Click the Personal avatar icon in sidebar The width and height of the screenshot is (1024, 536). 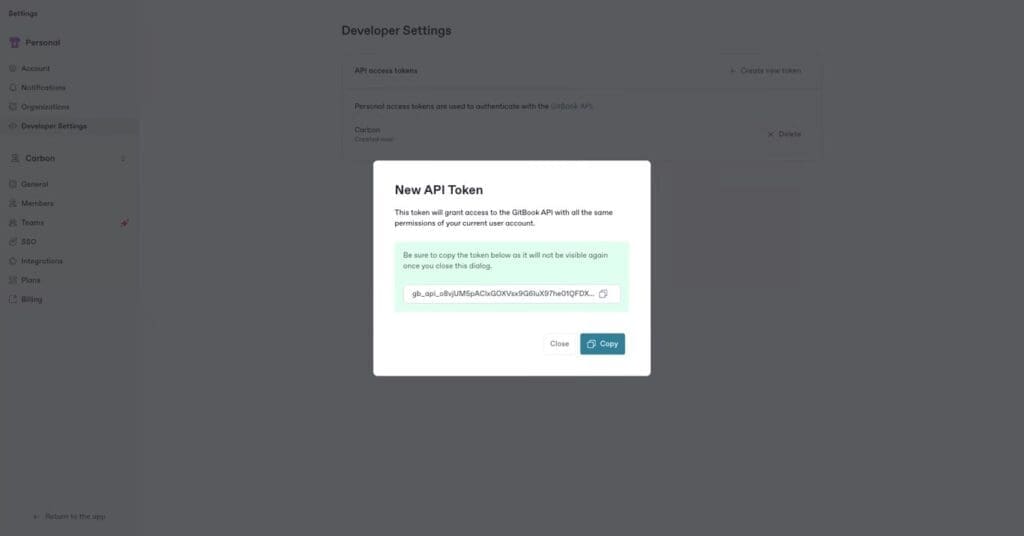[x=14, y=43]
